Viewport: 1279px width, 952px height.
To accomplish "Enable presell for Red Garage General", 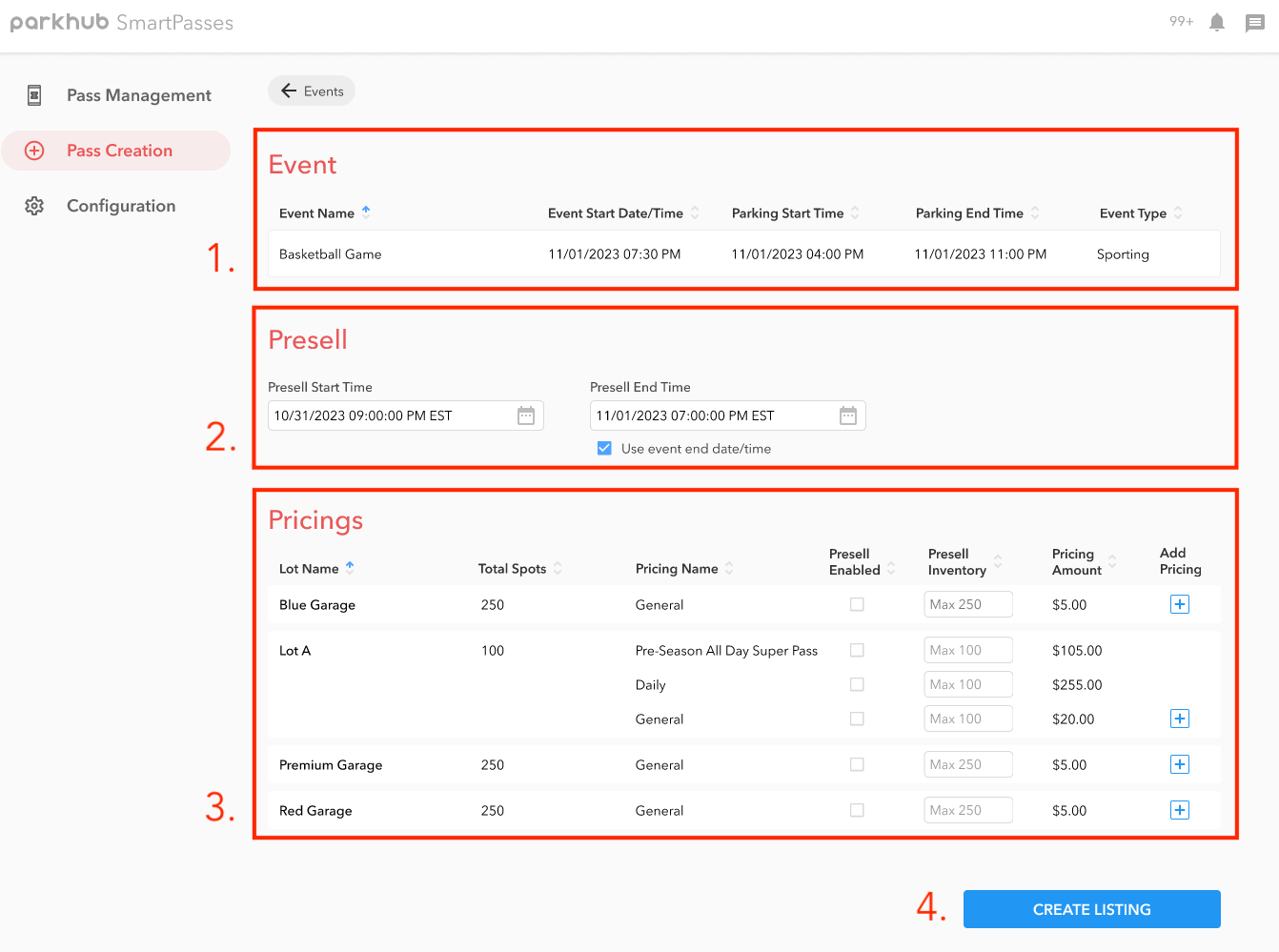I will [x=857, y=810].
